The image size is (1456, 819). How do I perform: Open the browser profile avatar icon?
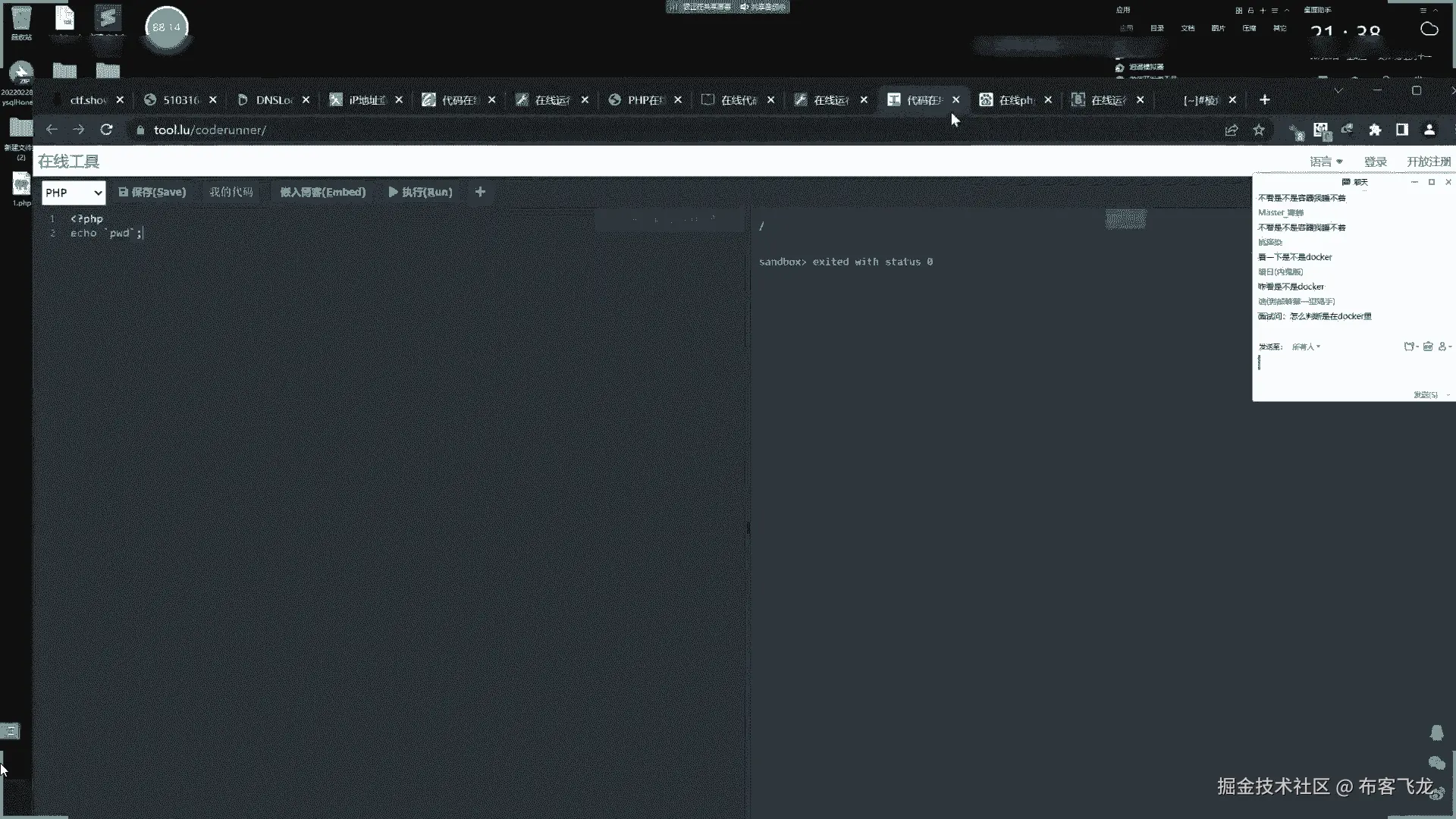coord(1429,130)
